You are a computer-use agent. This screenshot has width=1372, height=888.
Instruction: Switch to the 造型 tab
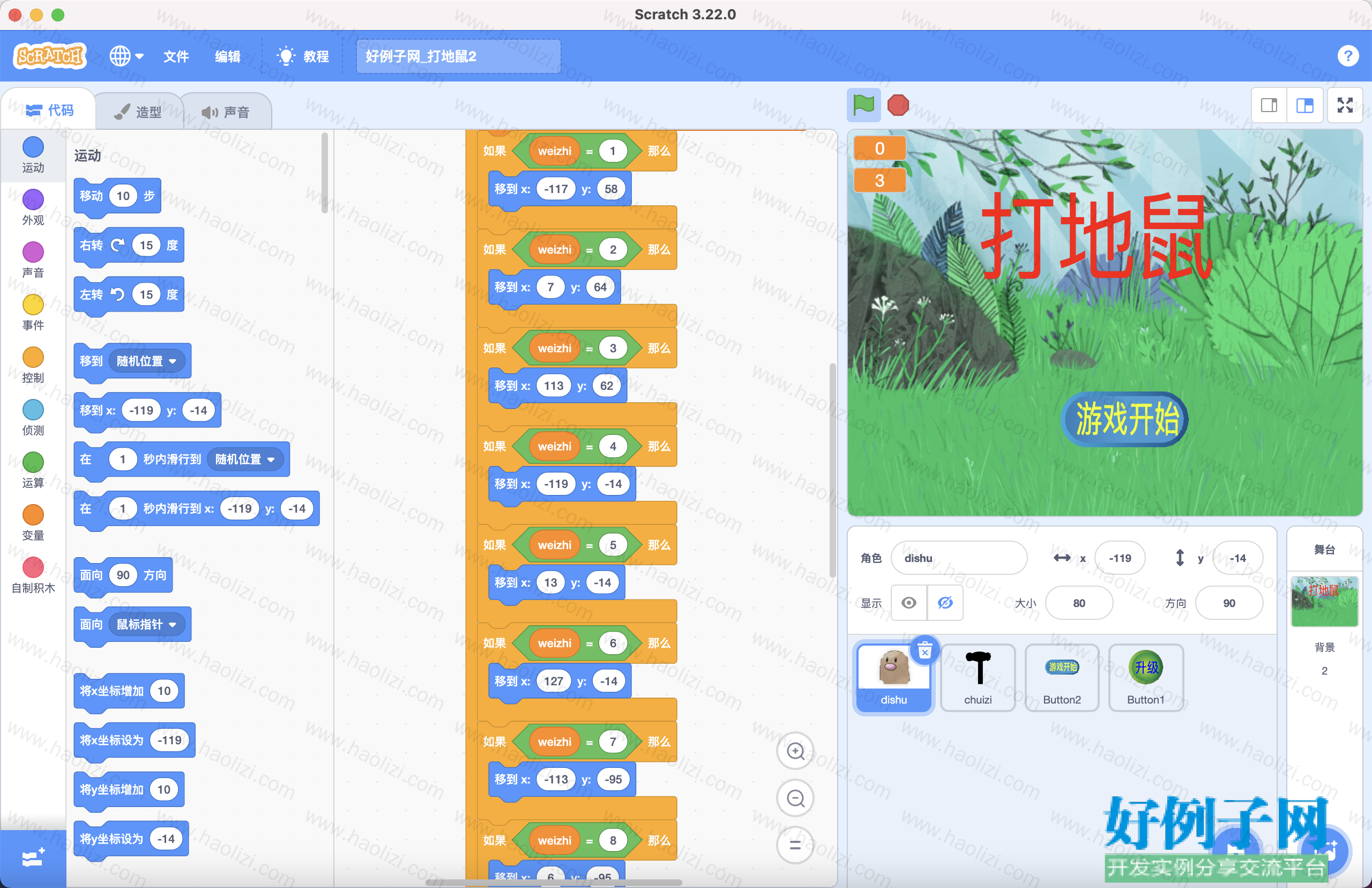(x=138, y=112)
